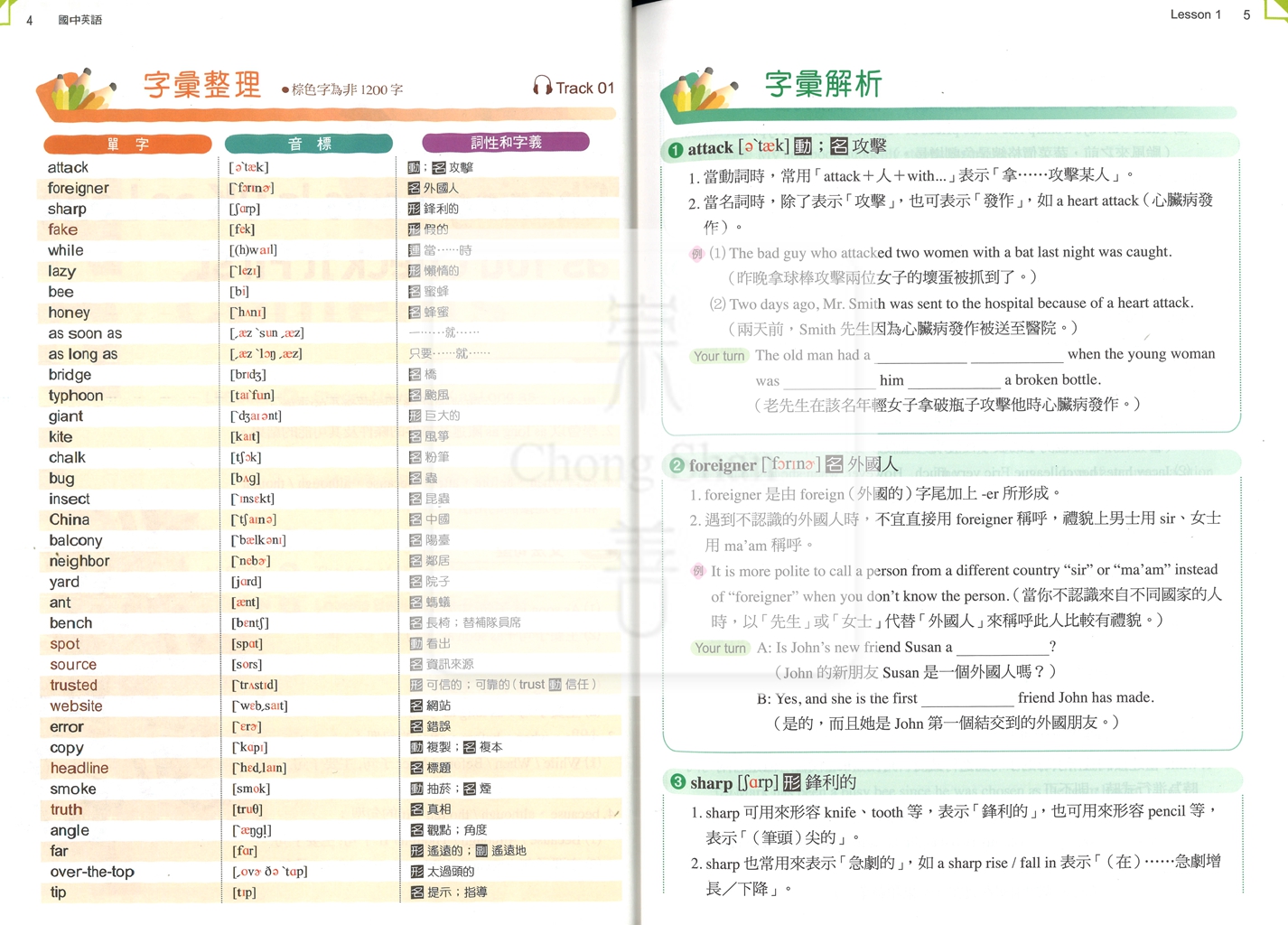The image size is (1288, 925).
Task: Click the 例 marker under the attack section
Action: [696, 254]
